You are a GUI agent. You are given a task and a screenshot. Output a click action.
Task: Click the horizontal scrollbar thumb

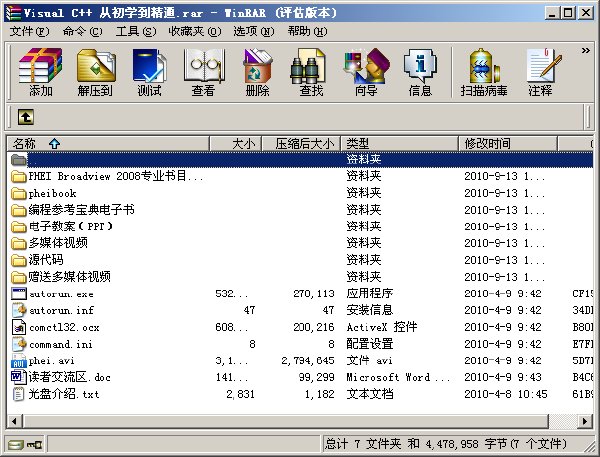pyautogui.click(x=286, y=422)
